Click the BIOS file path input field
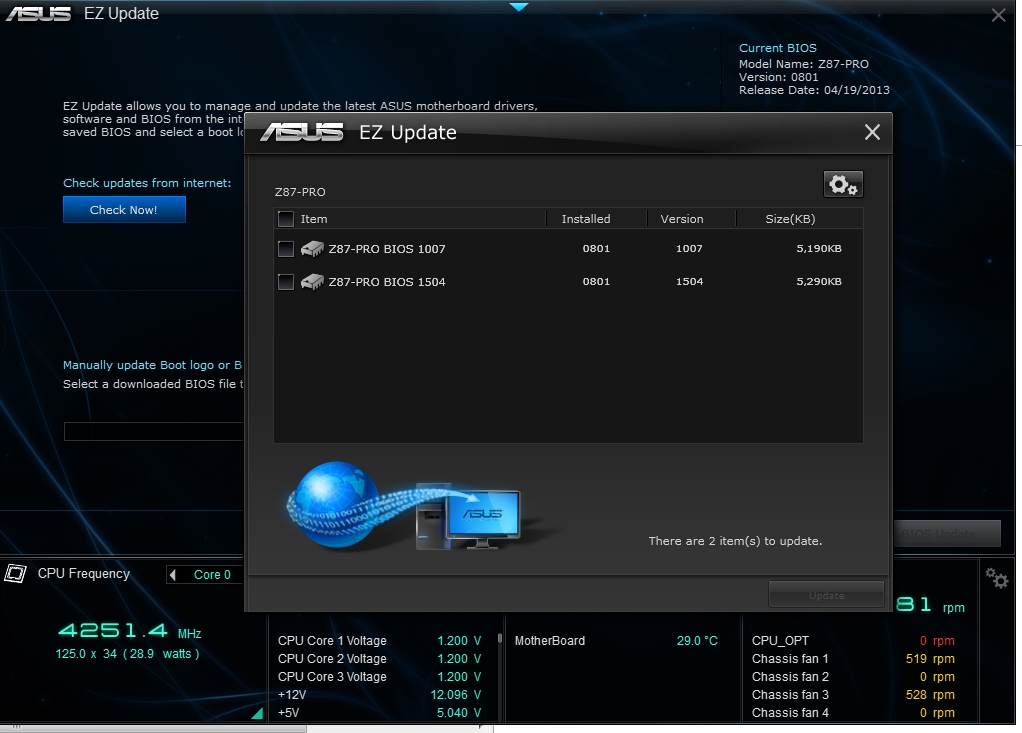 pyautogui.click(x=153, y=431)
